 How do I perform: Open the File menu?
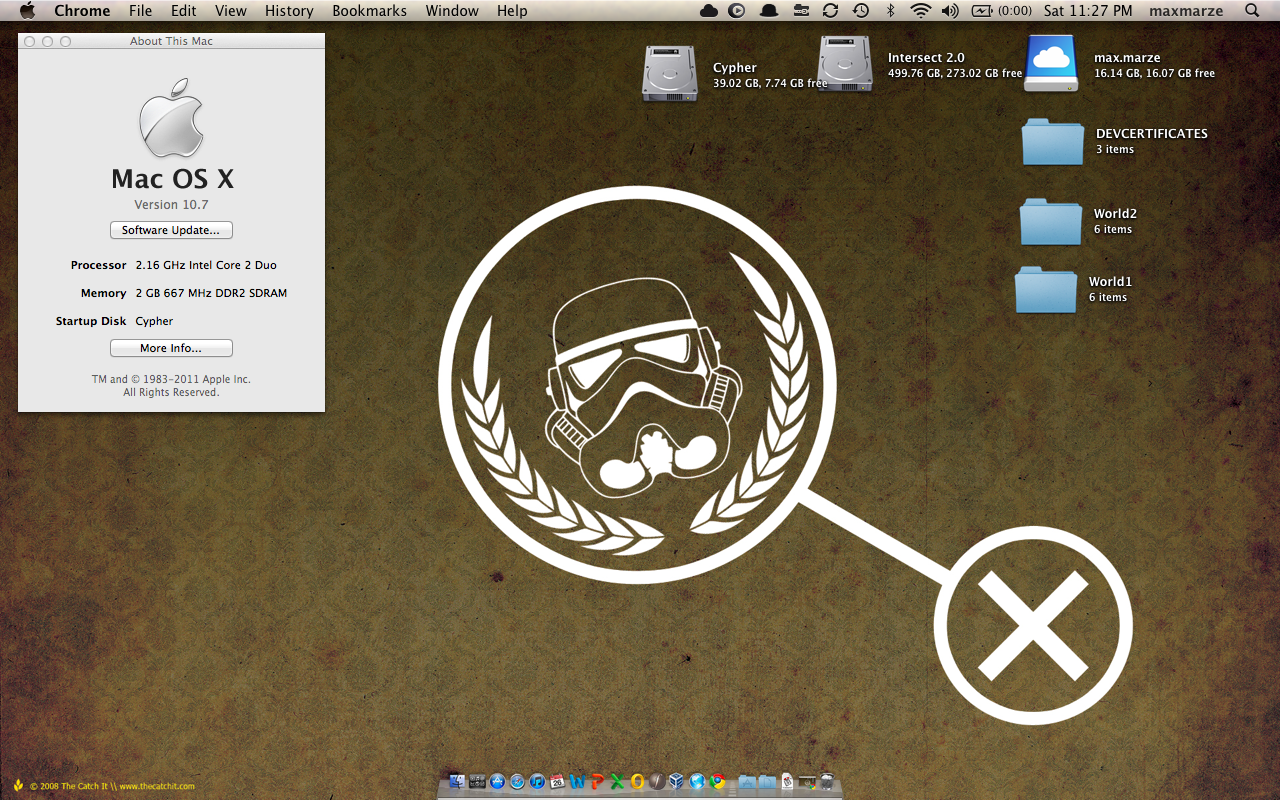(141, 11)
